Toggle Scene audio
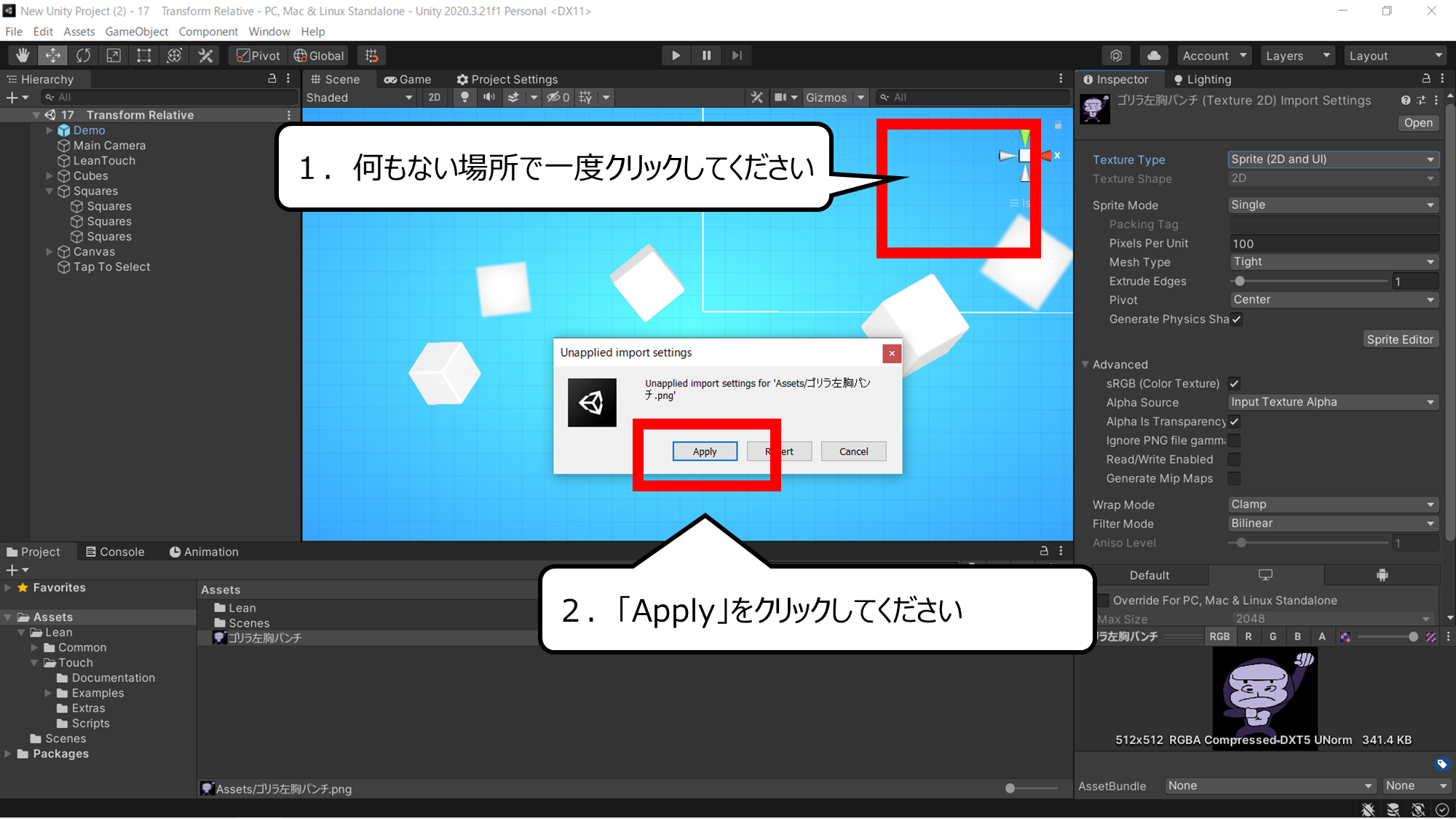The height and width of the screenshot is (819, 1456). (x=489, y=98)
